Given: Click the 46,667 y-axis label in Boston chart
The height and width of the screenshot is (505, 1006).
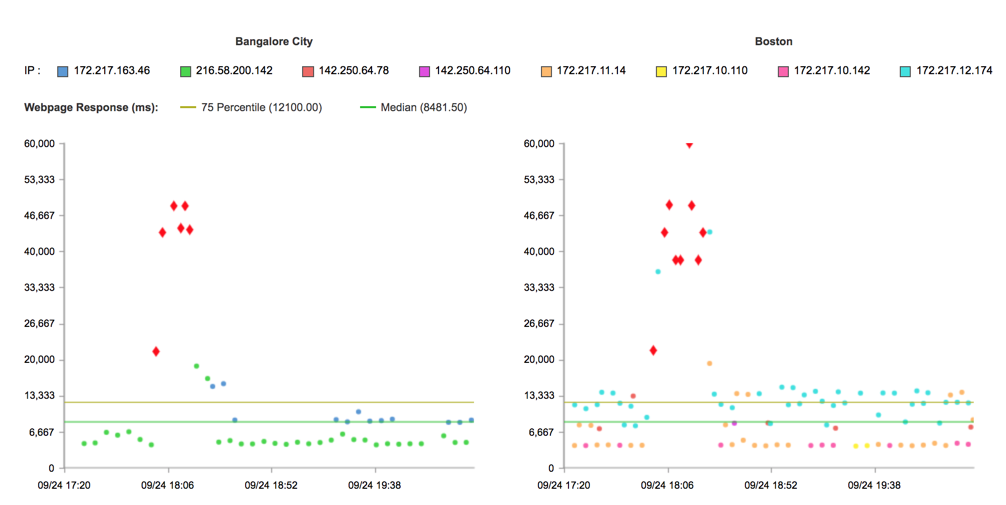Looking at the screenshot, I should point(540,216).
